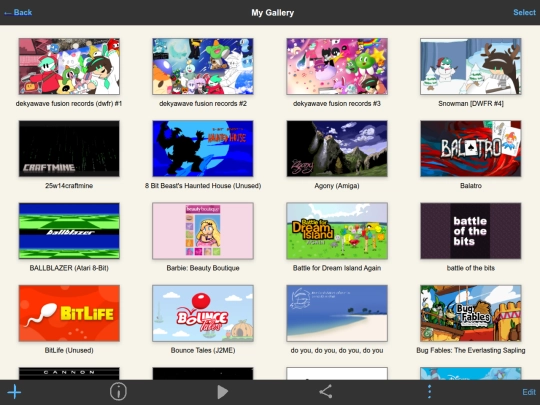Go back using the Back button
Viewport: 540px width, 405px height.
[x=18, y=12]
